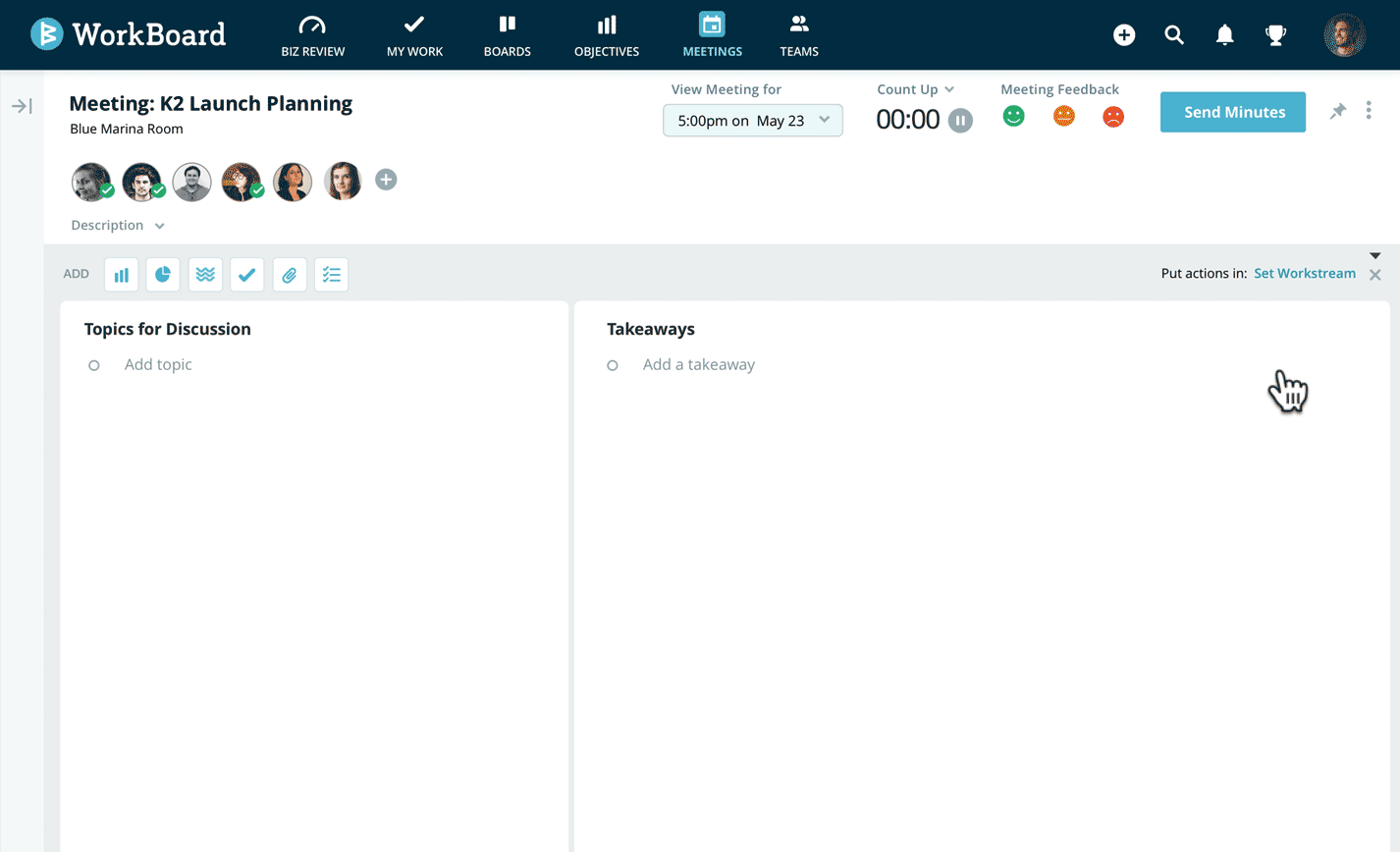
Task: Click the trophy icon
Action: (x=1275, y=35)
